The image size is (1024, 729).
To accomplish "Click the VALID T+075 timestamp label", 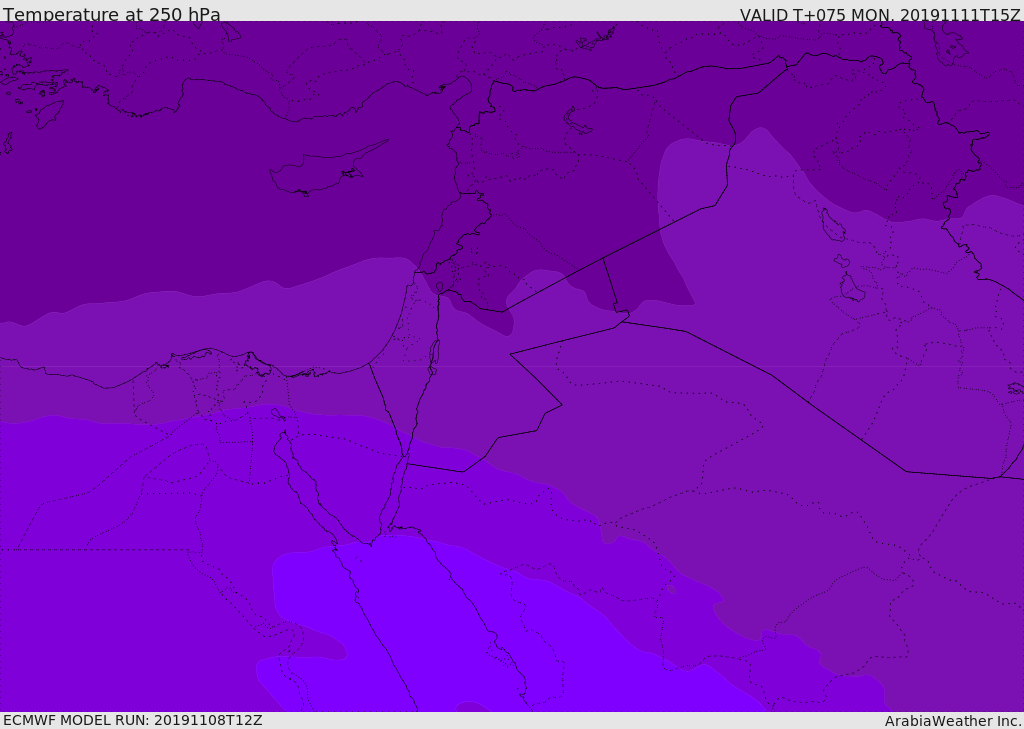I will tap(880, 14).
